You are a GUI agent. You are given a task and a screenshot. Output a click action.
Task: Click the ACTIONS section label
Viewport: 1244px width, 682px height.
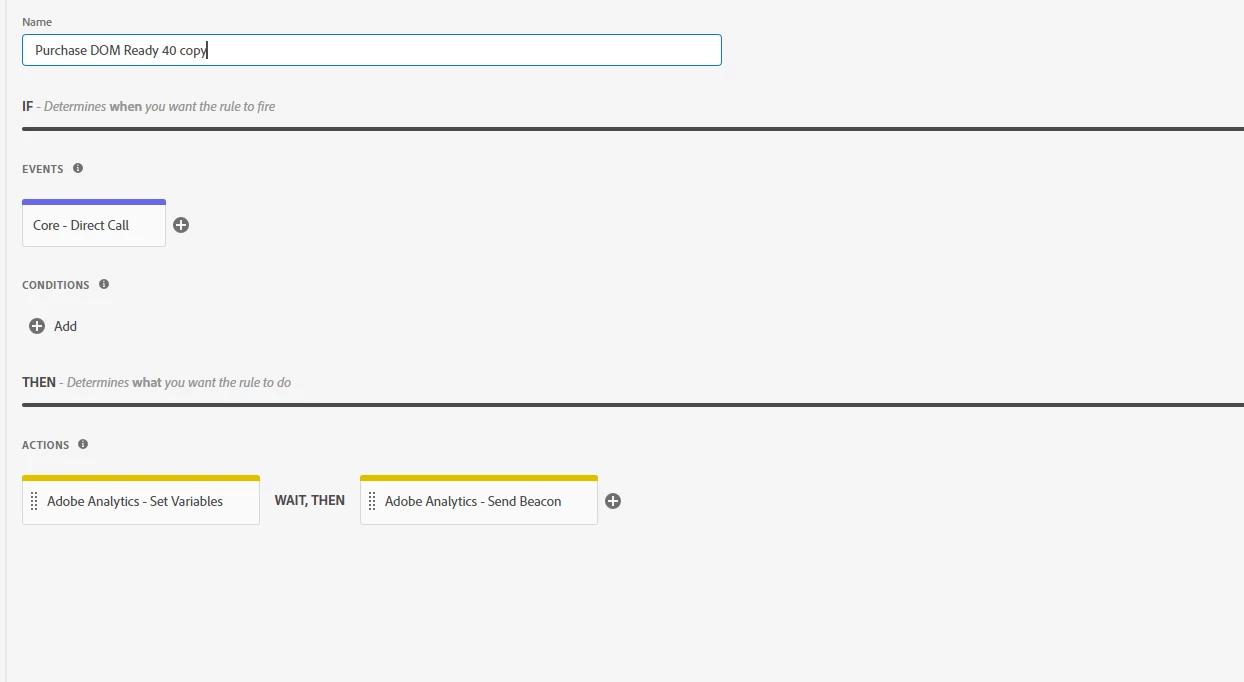46,445
